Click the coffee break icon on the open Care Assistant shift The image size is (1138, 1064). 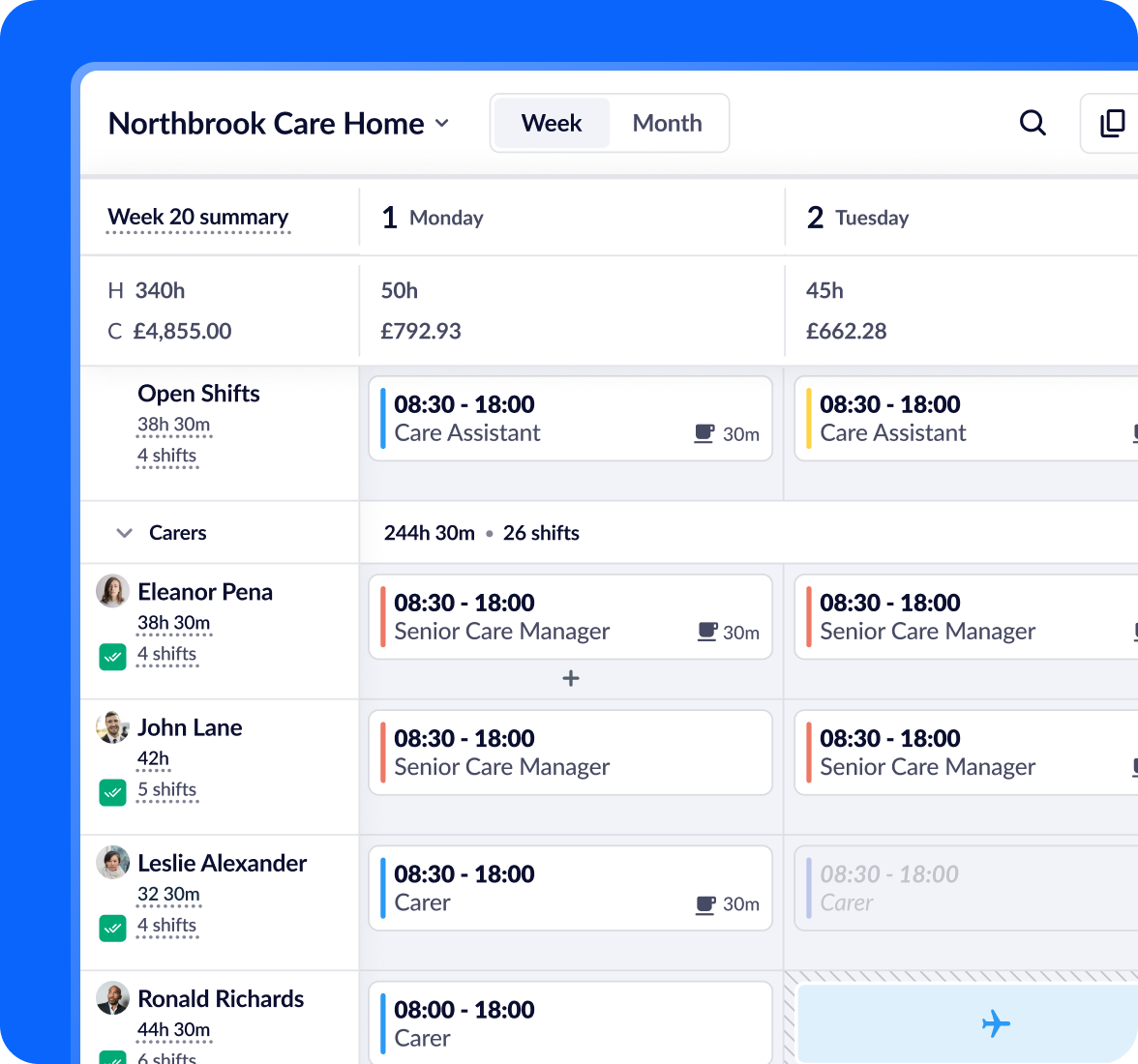pos(704,433)
